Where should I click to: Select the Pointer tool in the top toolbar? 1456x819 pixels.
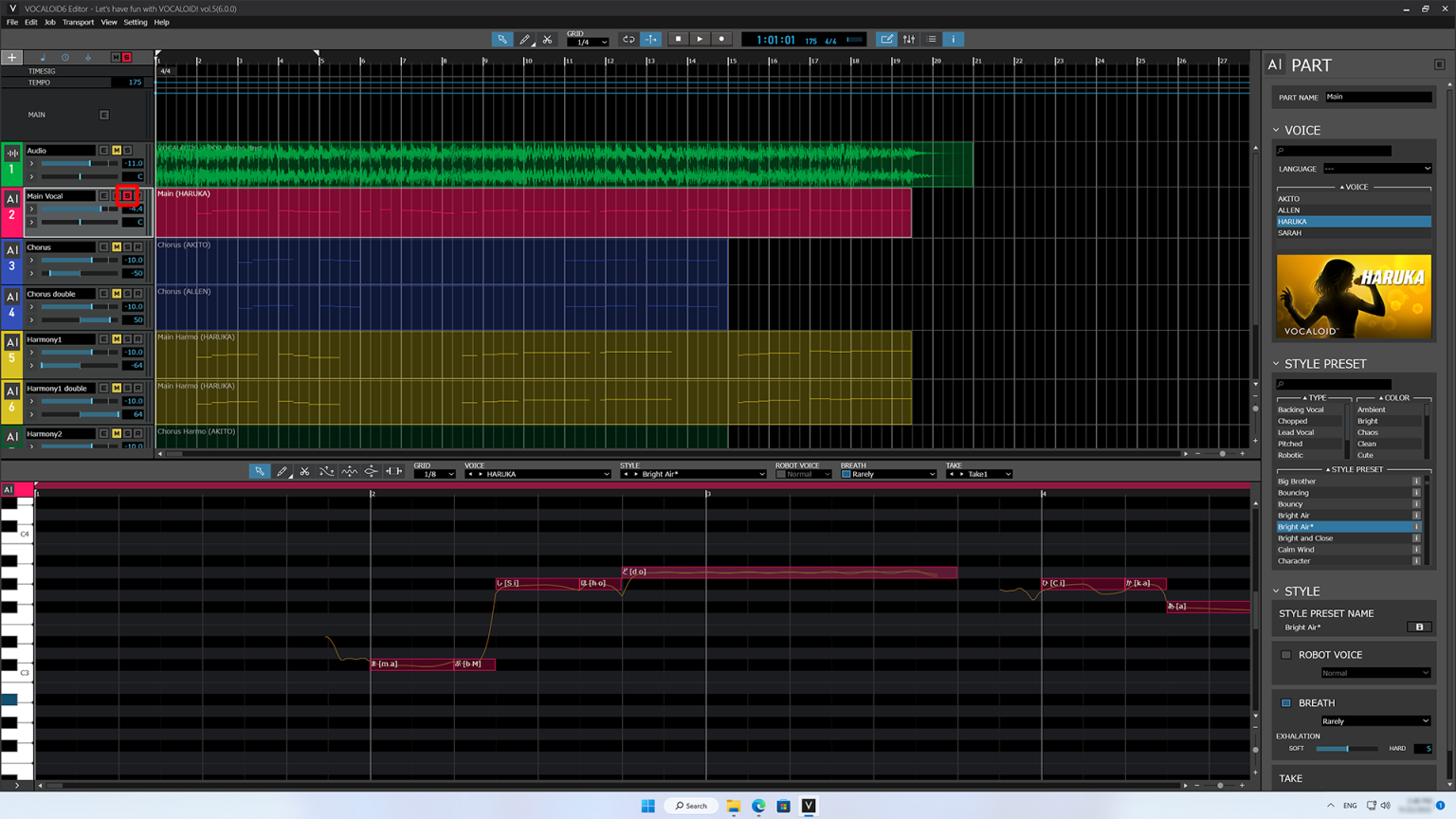click(501, 39)
